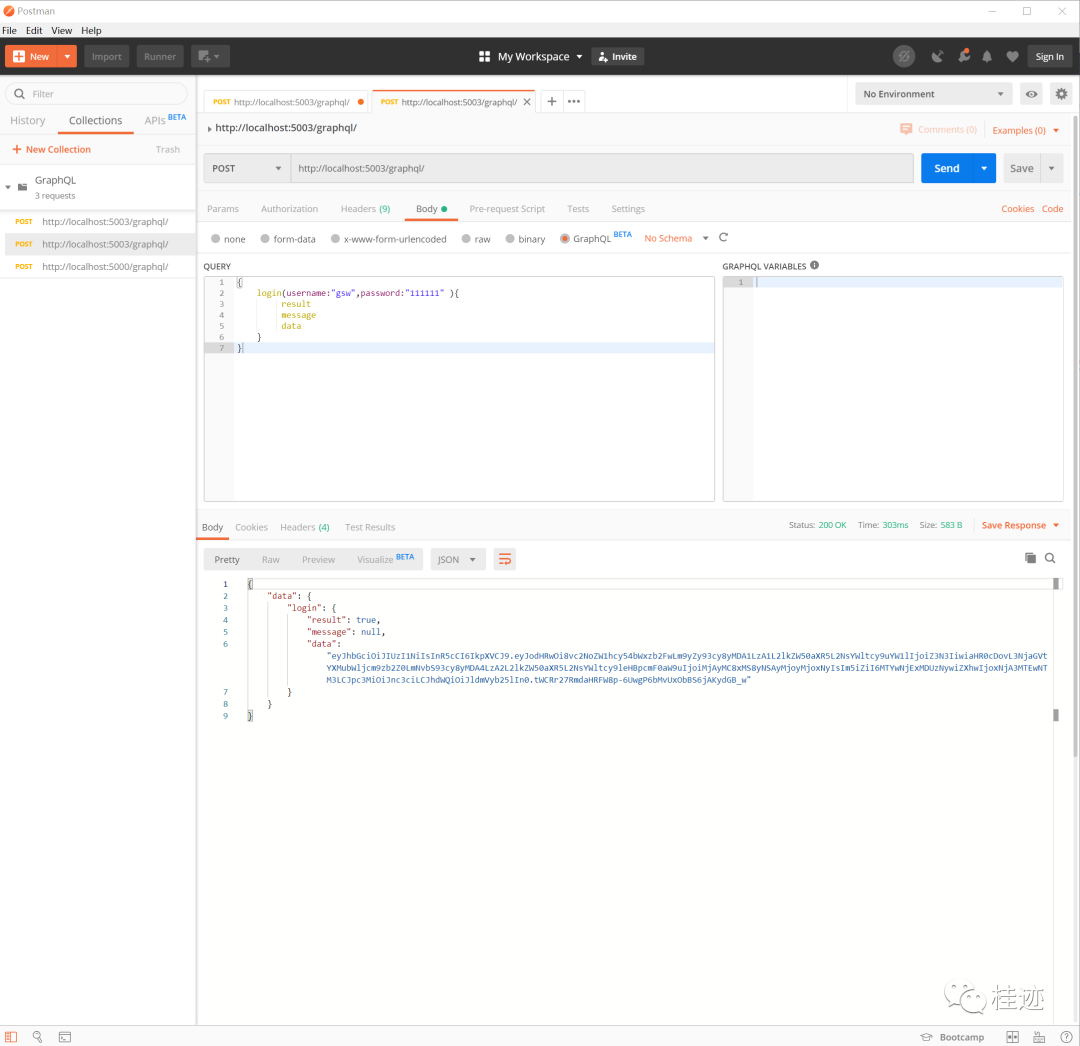Open the Save button dropdown arrow
The width and height of the screenshot is (1080, 1046).
[x=1052, y=169]
